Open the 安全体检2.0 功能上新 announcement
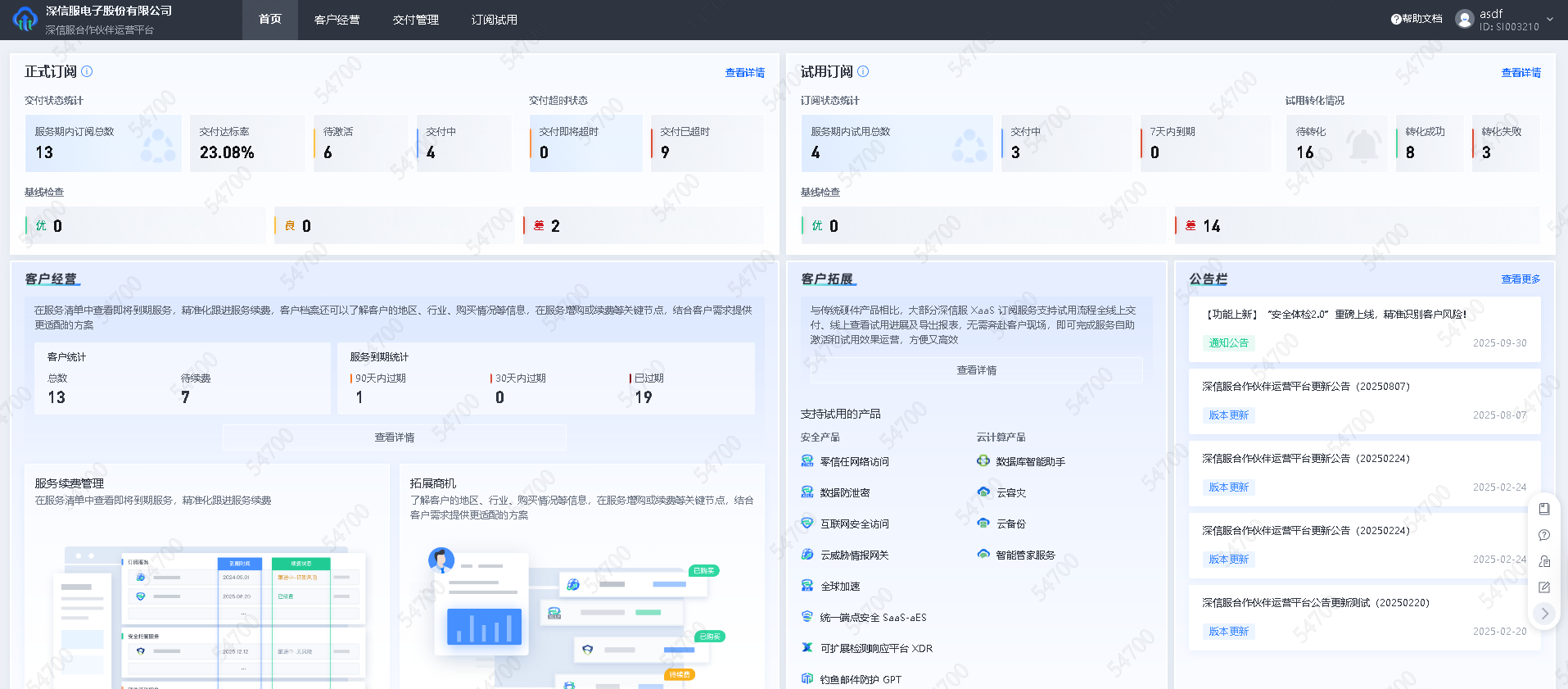This screenshot has height=689, width=1568. click(1336, 315)
